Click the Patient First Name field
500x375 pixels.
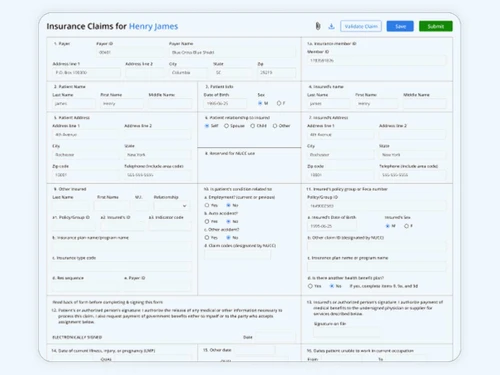tap(122, 104)
